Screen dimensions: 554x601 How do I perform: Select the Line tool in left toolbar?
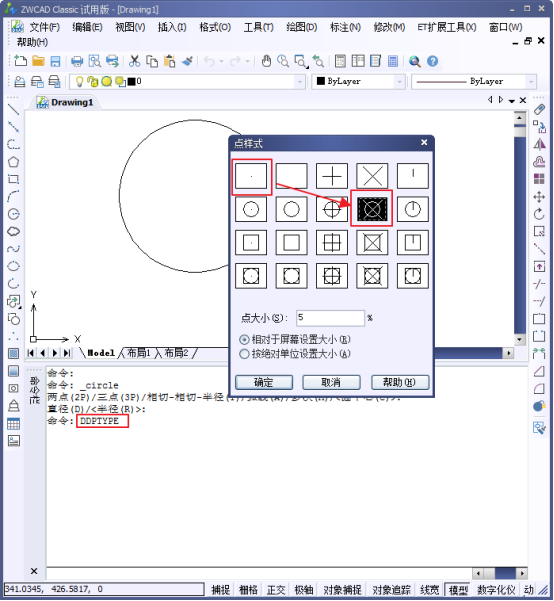click(x=13, y=110)
